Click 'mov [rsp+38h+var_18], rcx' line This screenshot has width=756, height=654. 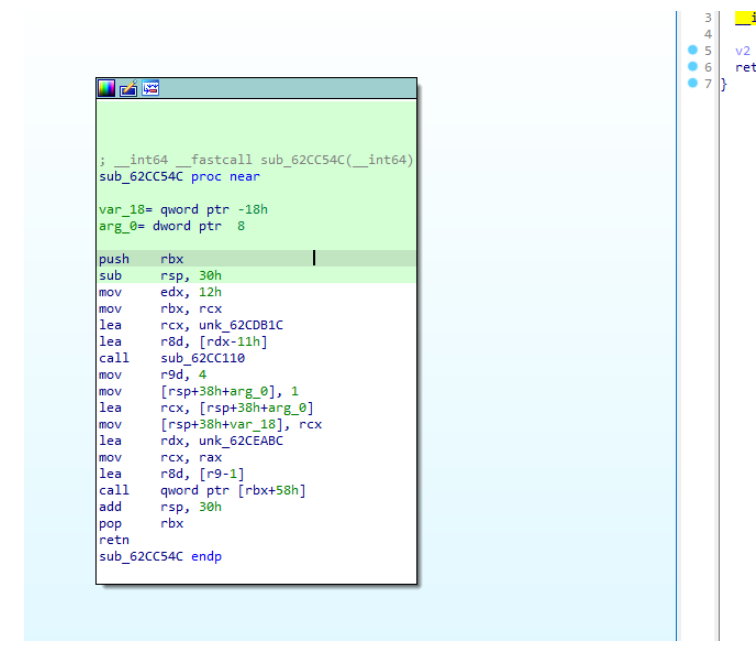tap(210, 424)
